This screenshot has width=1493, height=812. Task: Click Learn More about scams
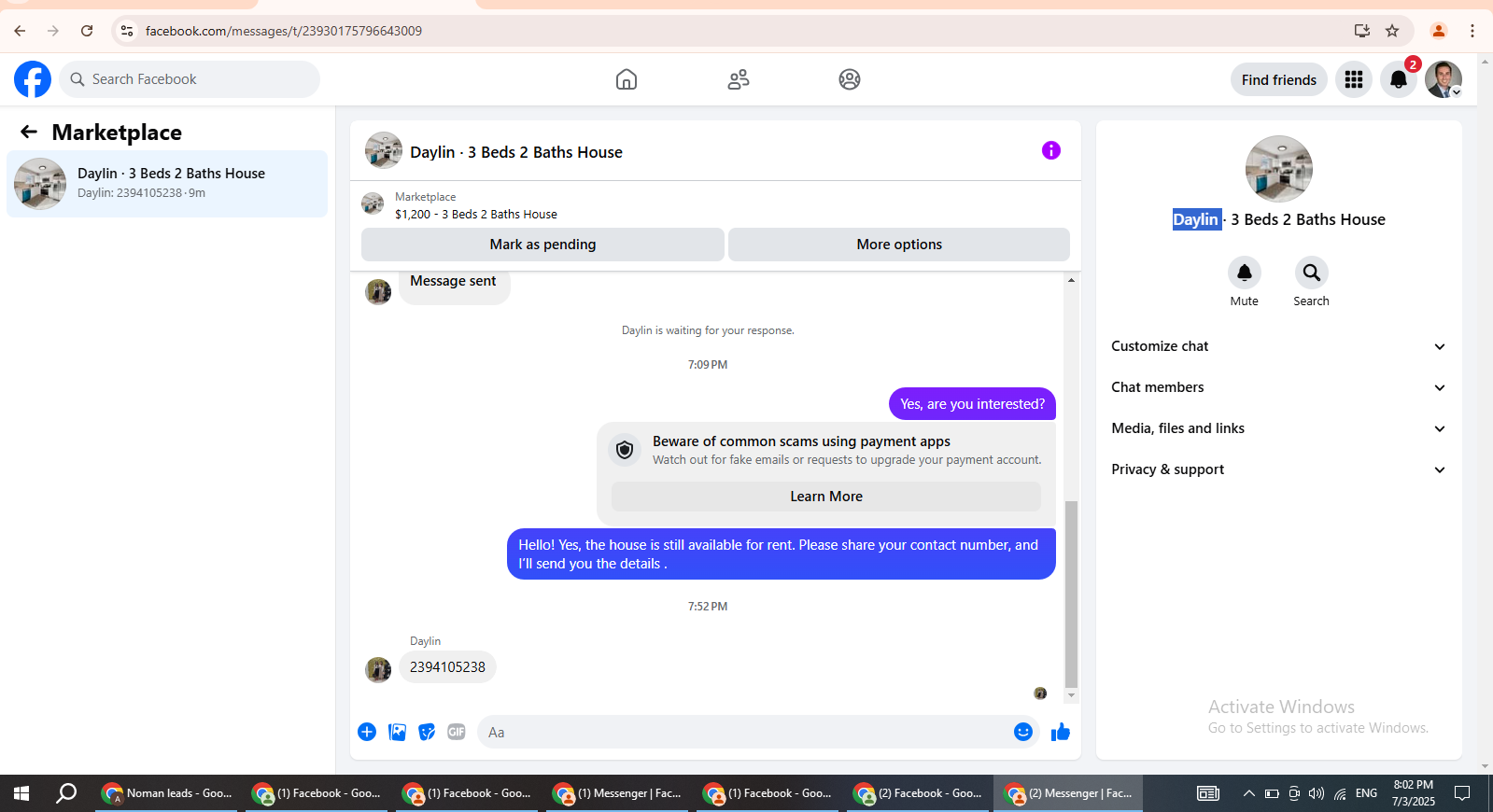[826, 497]
